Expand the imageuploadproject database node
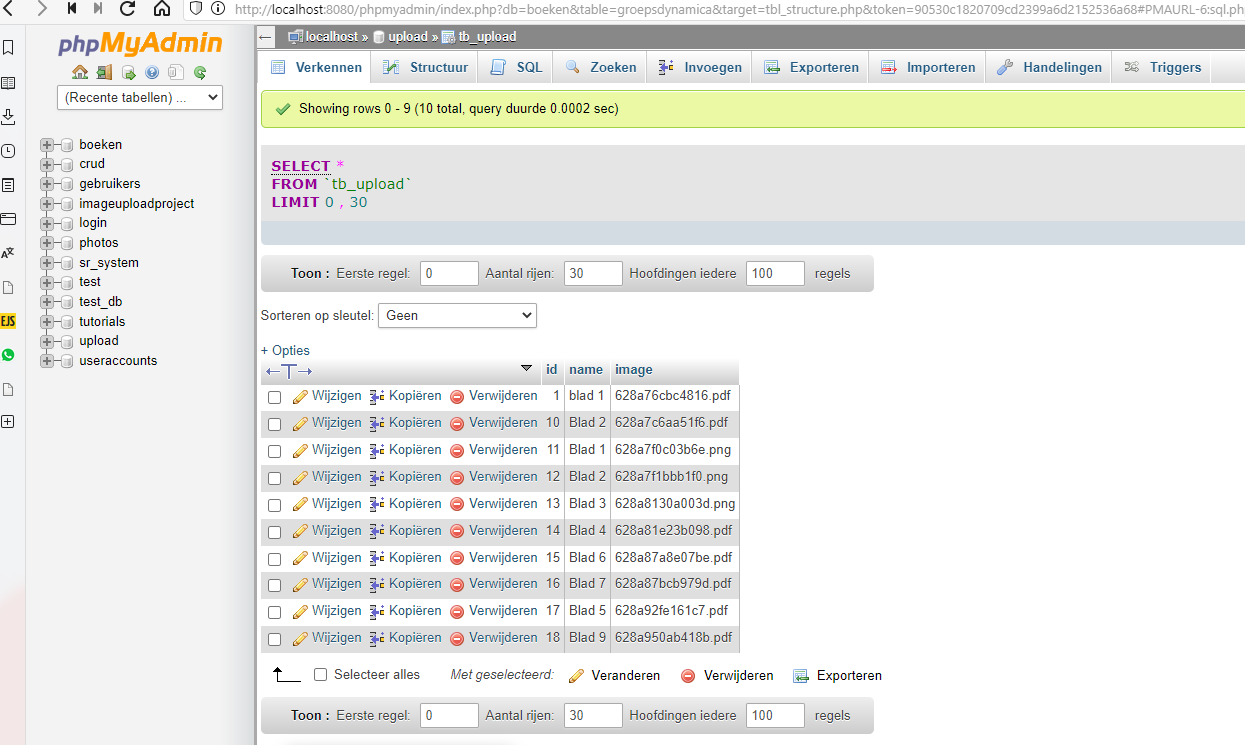 click(x=46, y=204)
